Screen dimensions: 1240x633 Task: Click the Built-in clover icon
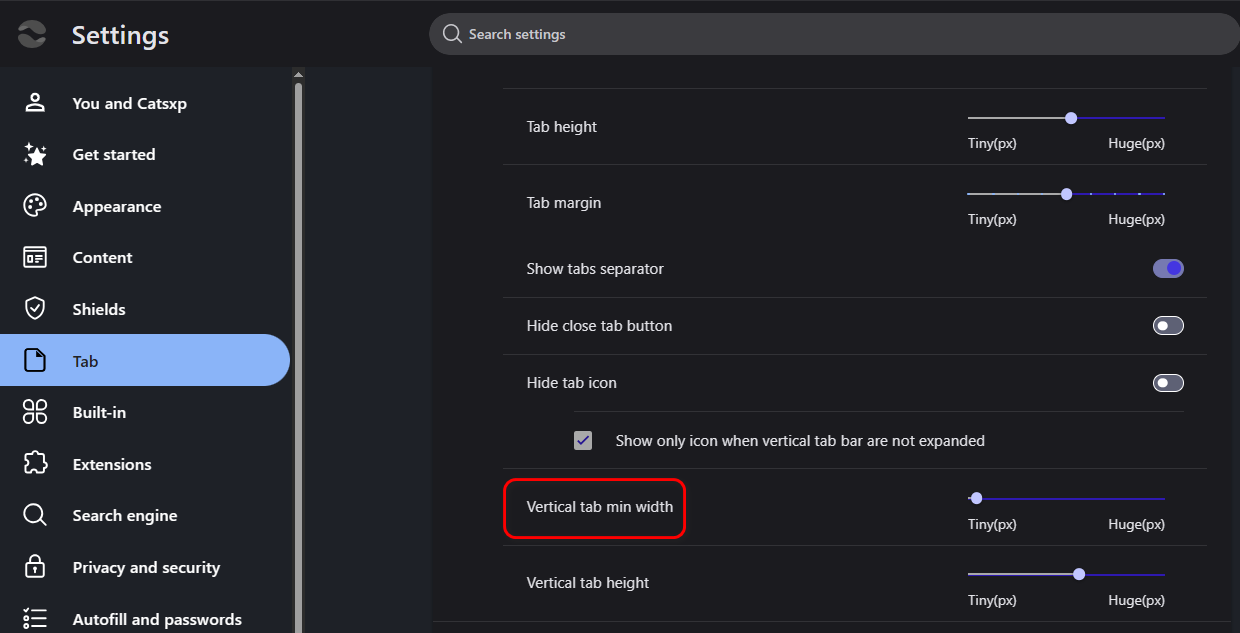(35, 412)
